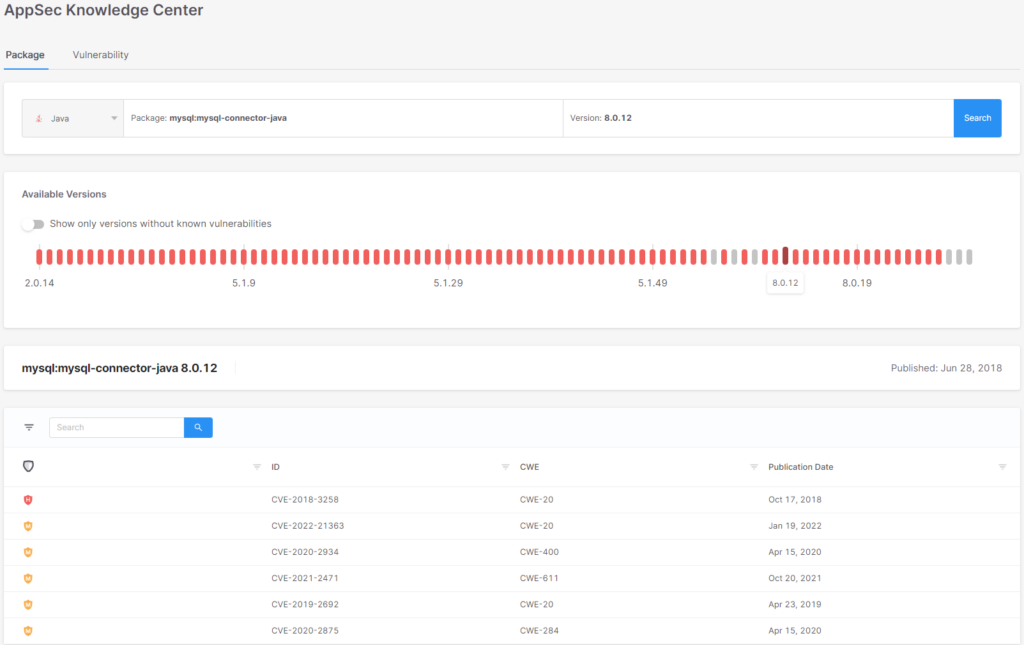This screenshot has width=1024, height=645.
Task: Click the CWE column header
Action: (x=530, y=467)
